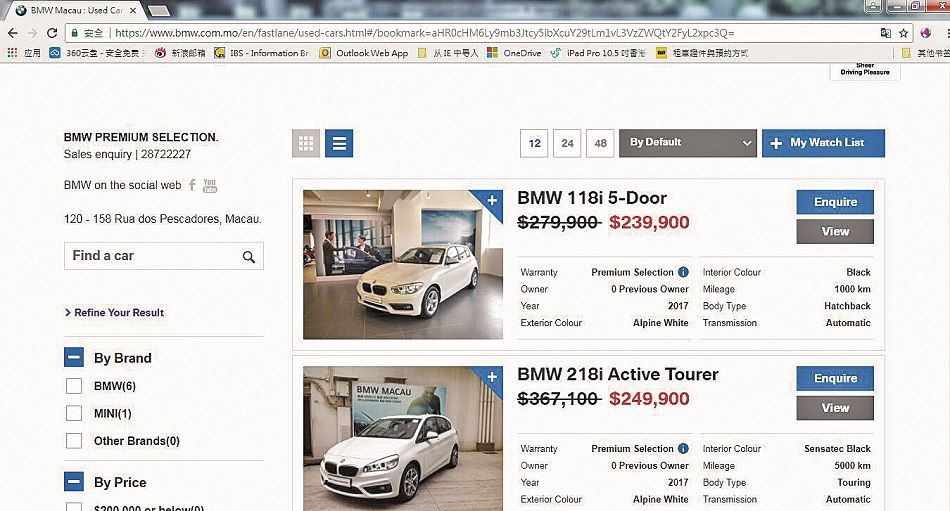Tick the Other Brands(0) checkbox
The height and width of the screenshot is (511, 950).
74,441
